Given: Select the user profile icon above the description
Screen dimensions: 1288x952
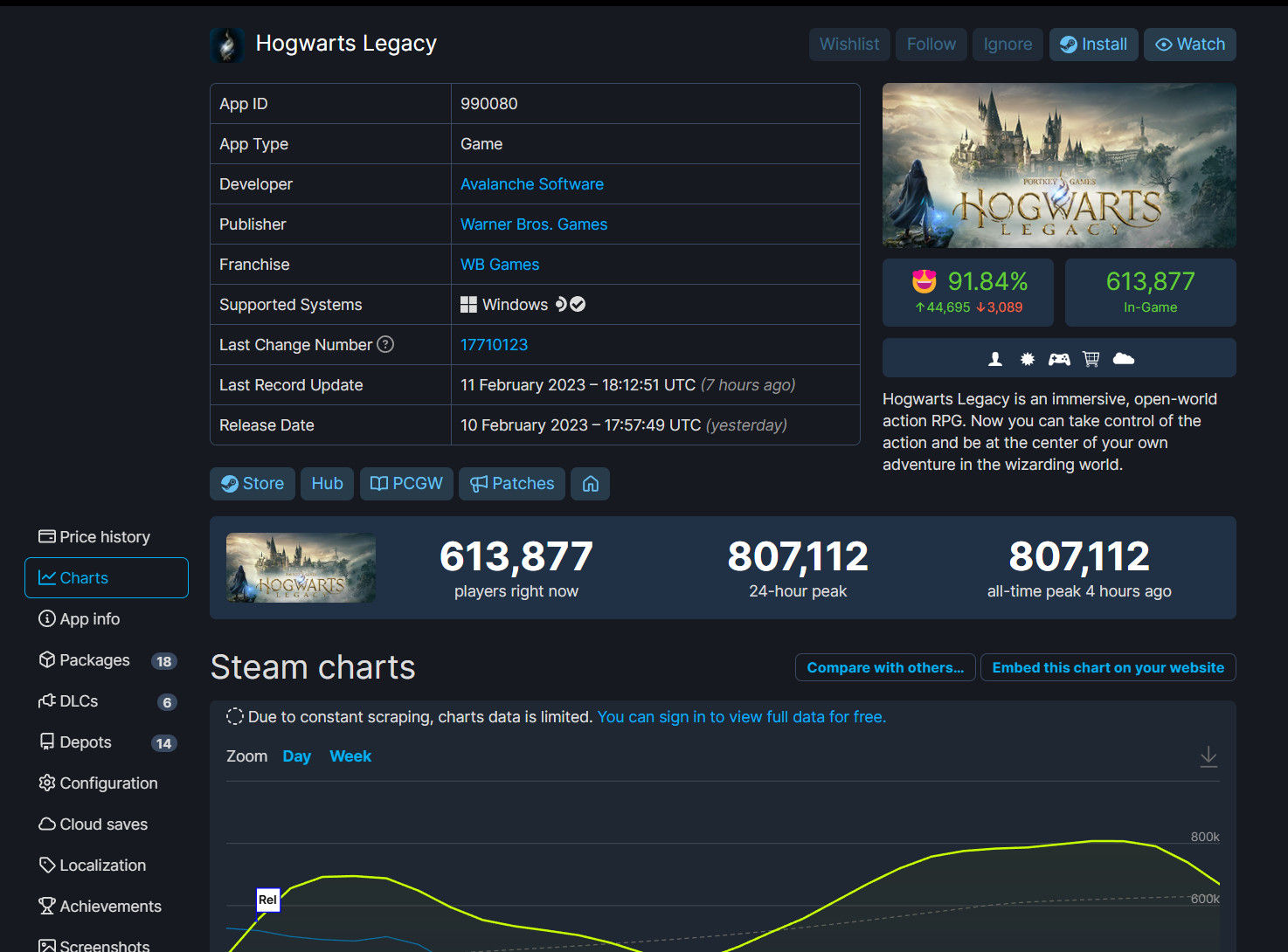Looking at the screenshot, I should coord(994,358).
